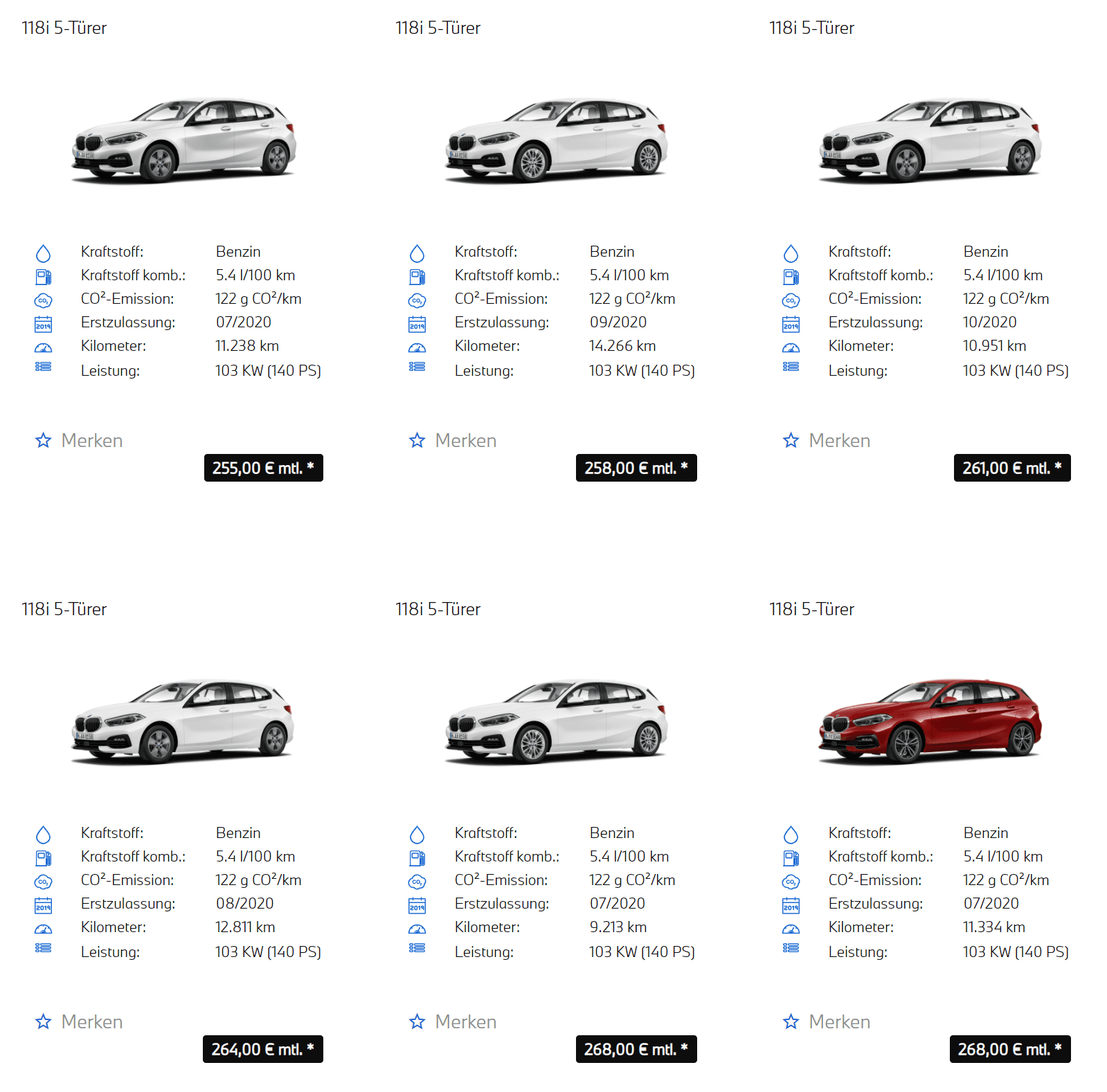Click the Merken star for the red car
1107x1092 pixels.
pos(791,1021)
